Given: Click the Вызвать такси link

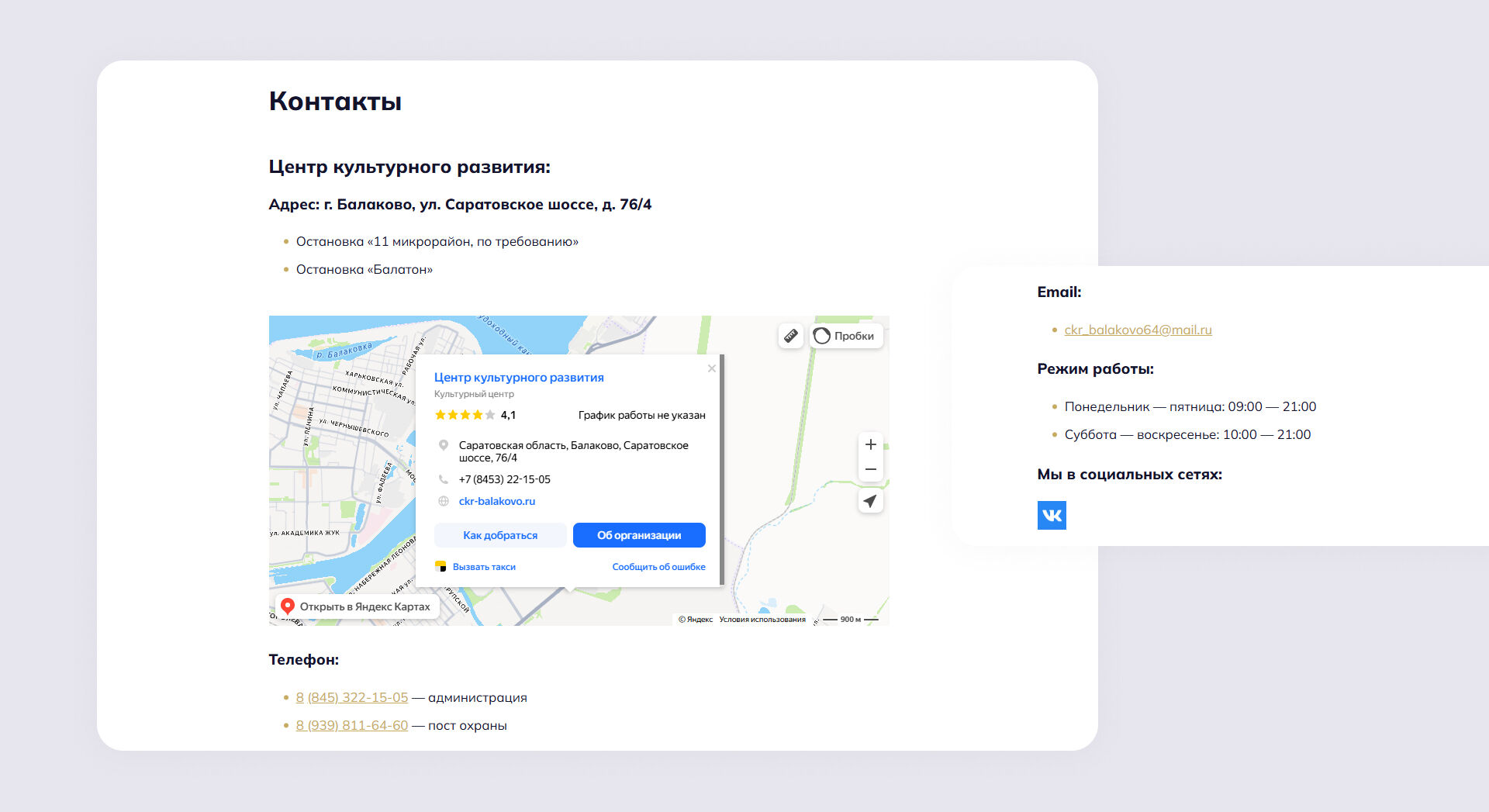Looking at the screenshot, I should [x=483, y=567].
